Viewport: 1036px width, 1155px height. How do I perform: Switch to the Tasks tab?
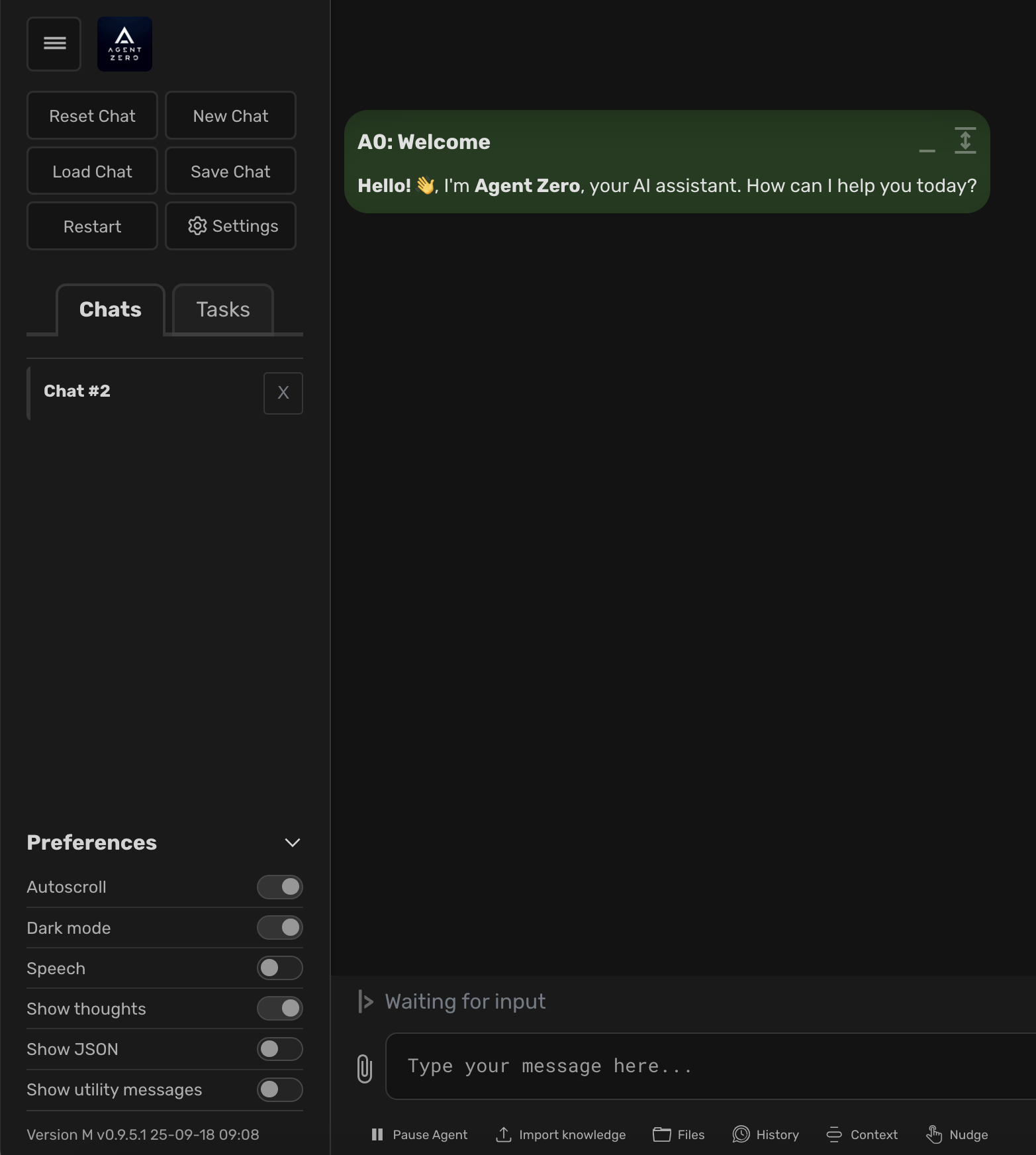pos(223,309)
